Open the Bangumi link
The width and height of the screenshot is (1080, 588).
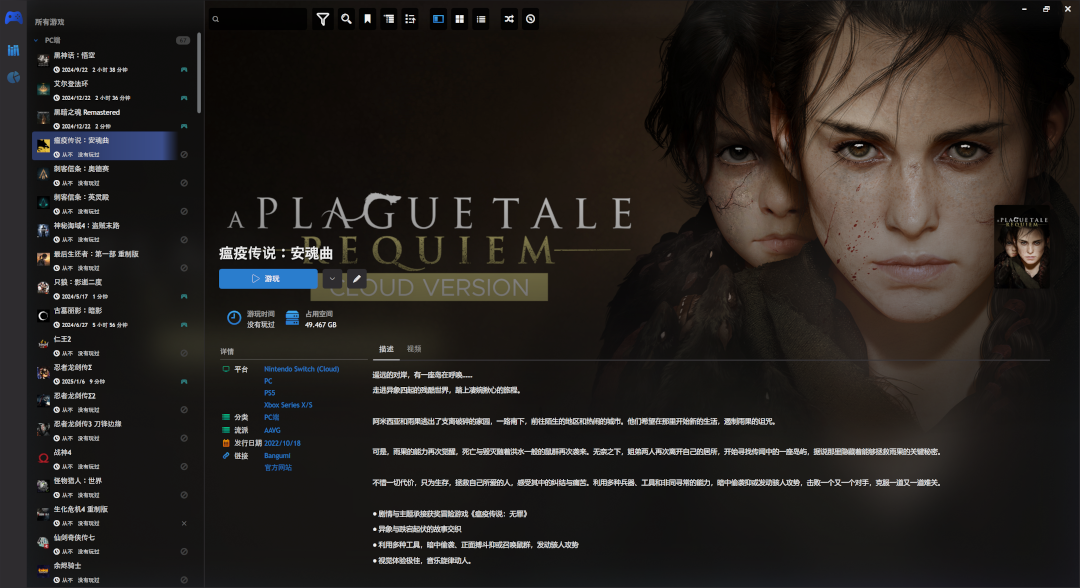(277, 456)
